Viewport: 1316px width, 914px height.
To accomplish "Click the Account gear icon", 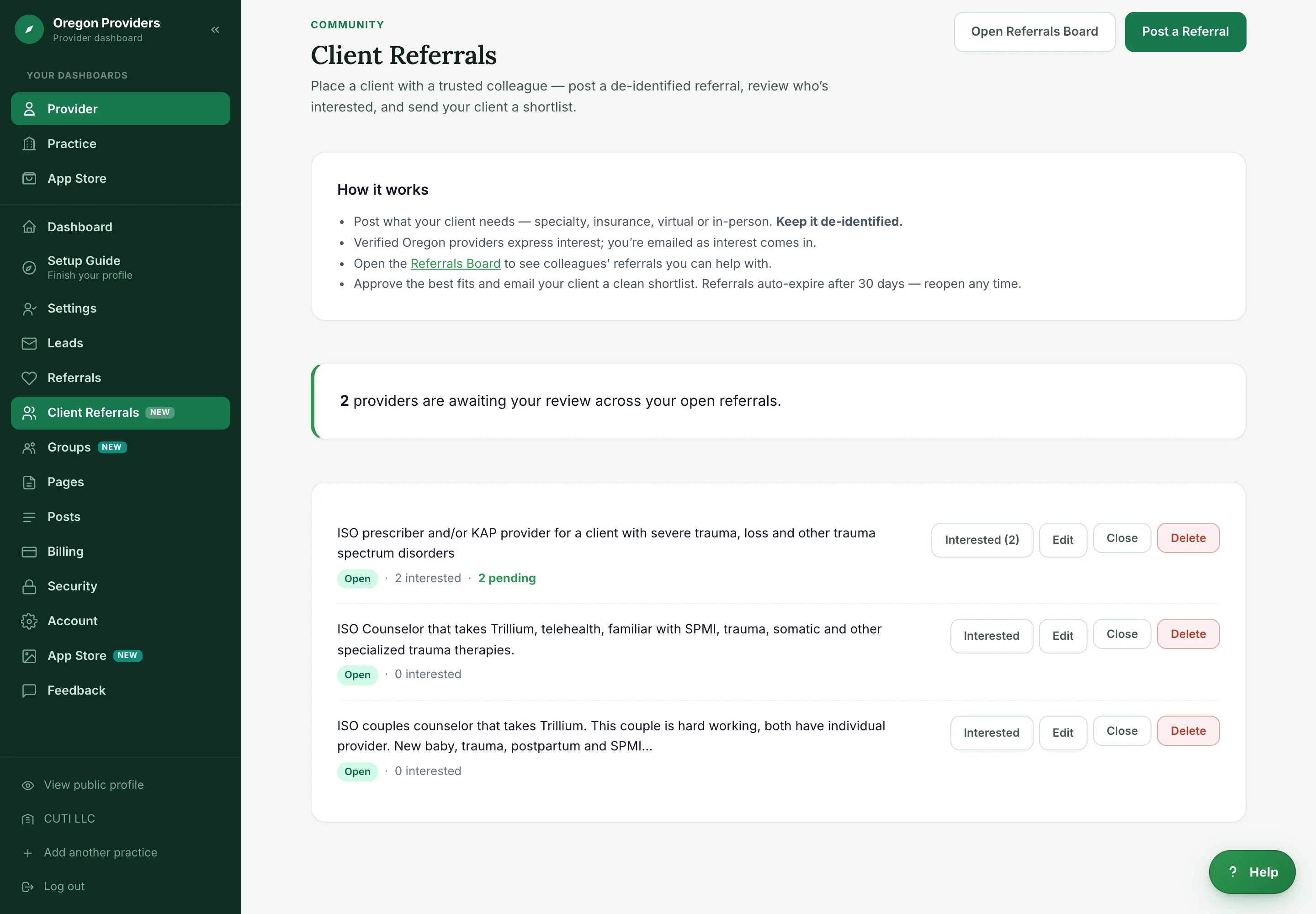I will tap(29, 621).
